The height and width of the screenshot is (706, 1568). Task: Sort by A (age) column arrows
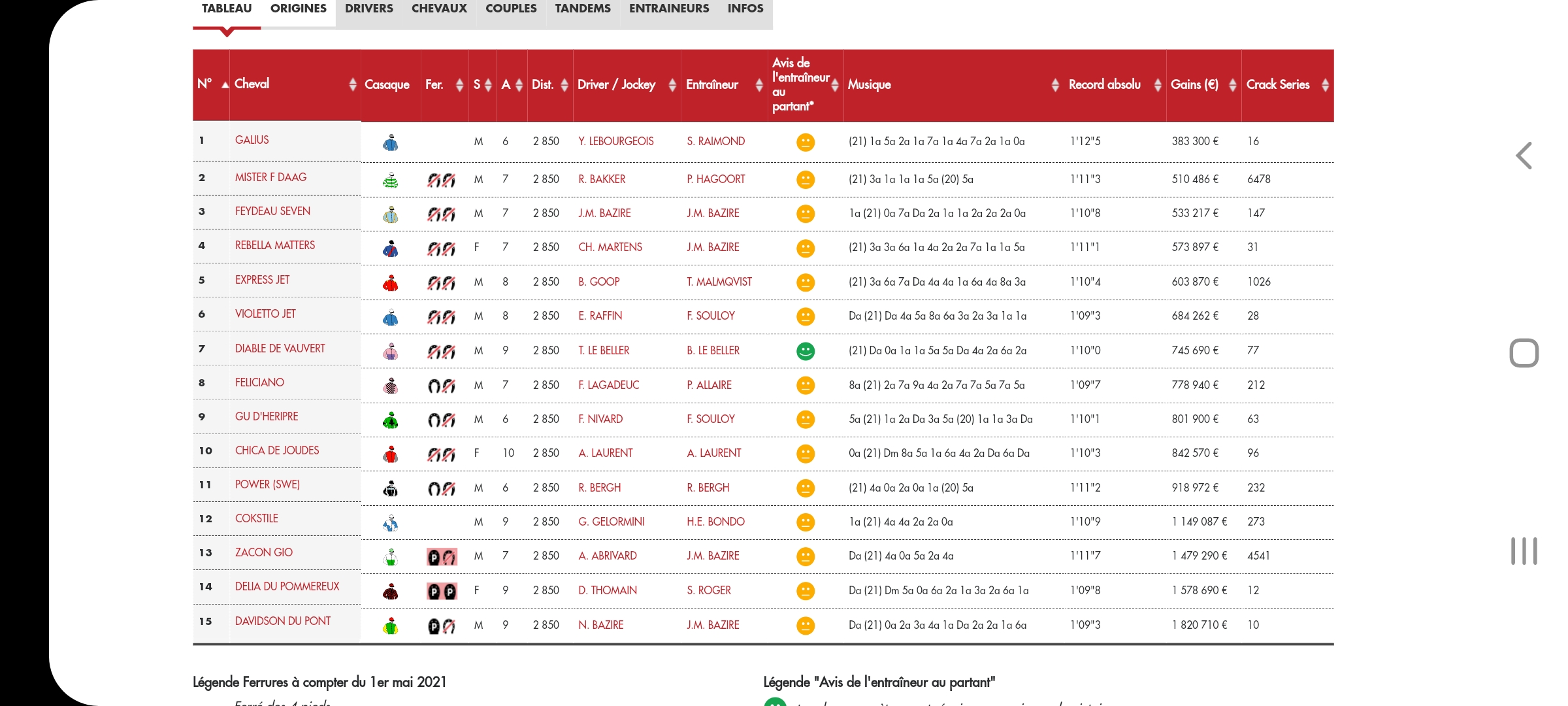(519, 85)
